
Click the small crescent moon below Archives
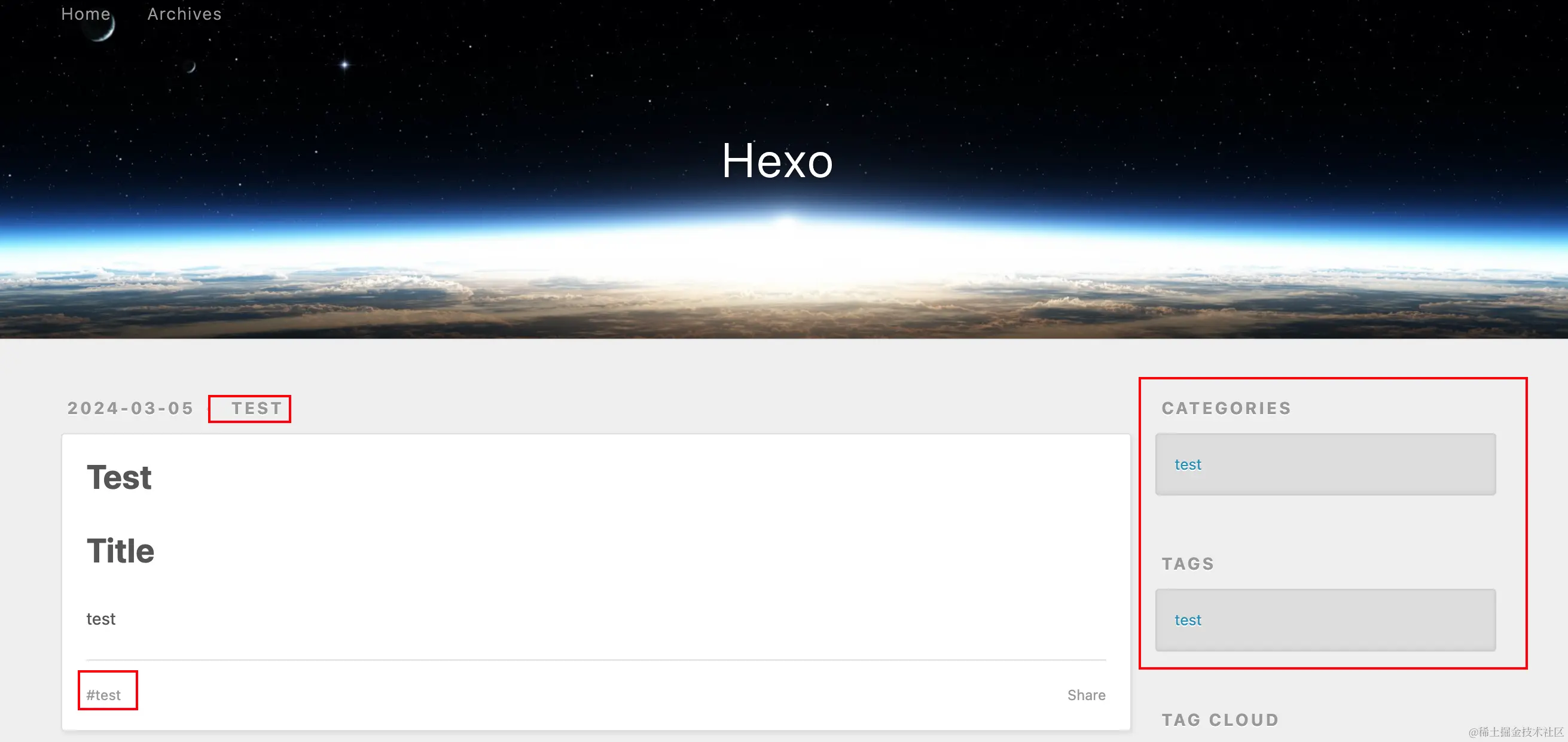click(191, 66)
